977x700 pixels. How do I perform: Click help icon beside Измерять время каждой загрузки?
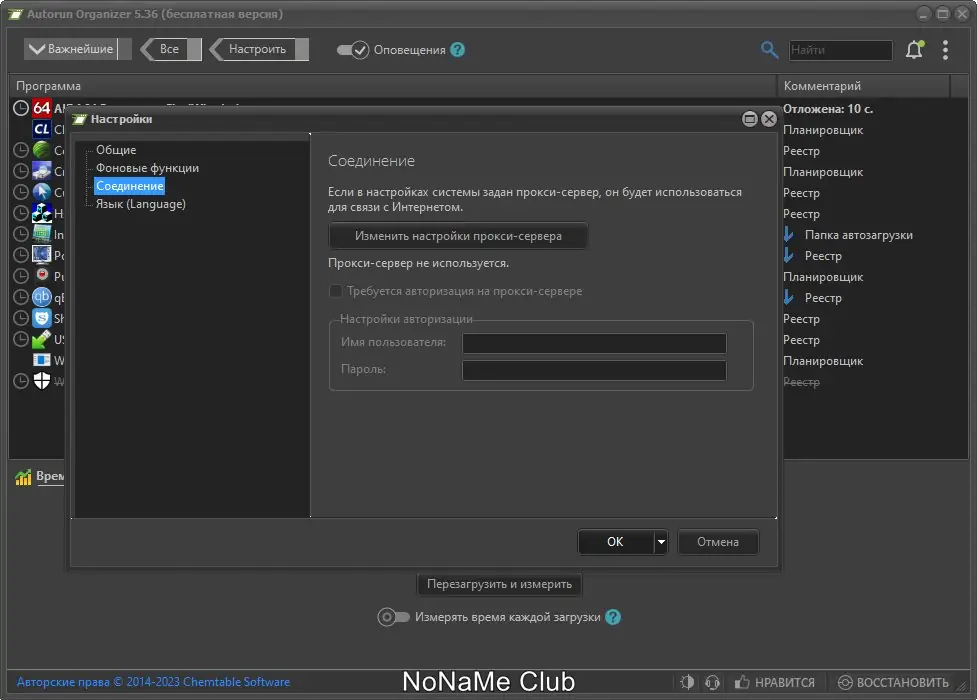(613, 617)
